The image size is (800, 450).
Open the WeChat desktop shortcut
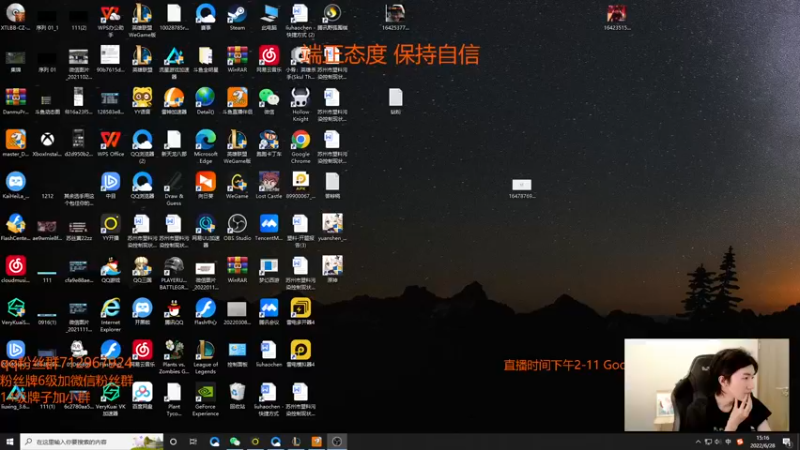pyautogui.click(x=269, y=101)
